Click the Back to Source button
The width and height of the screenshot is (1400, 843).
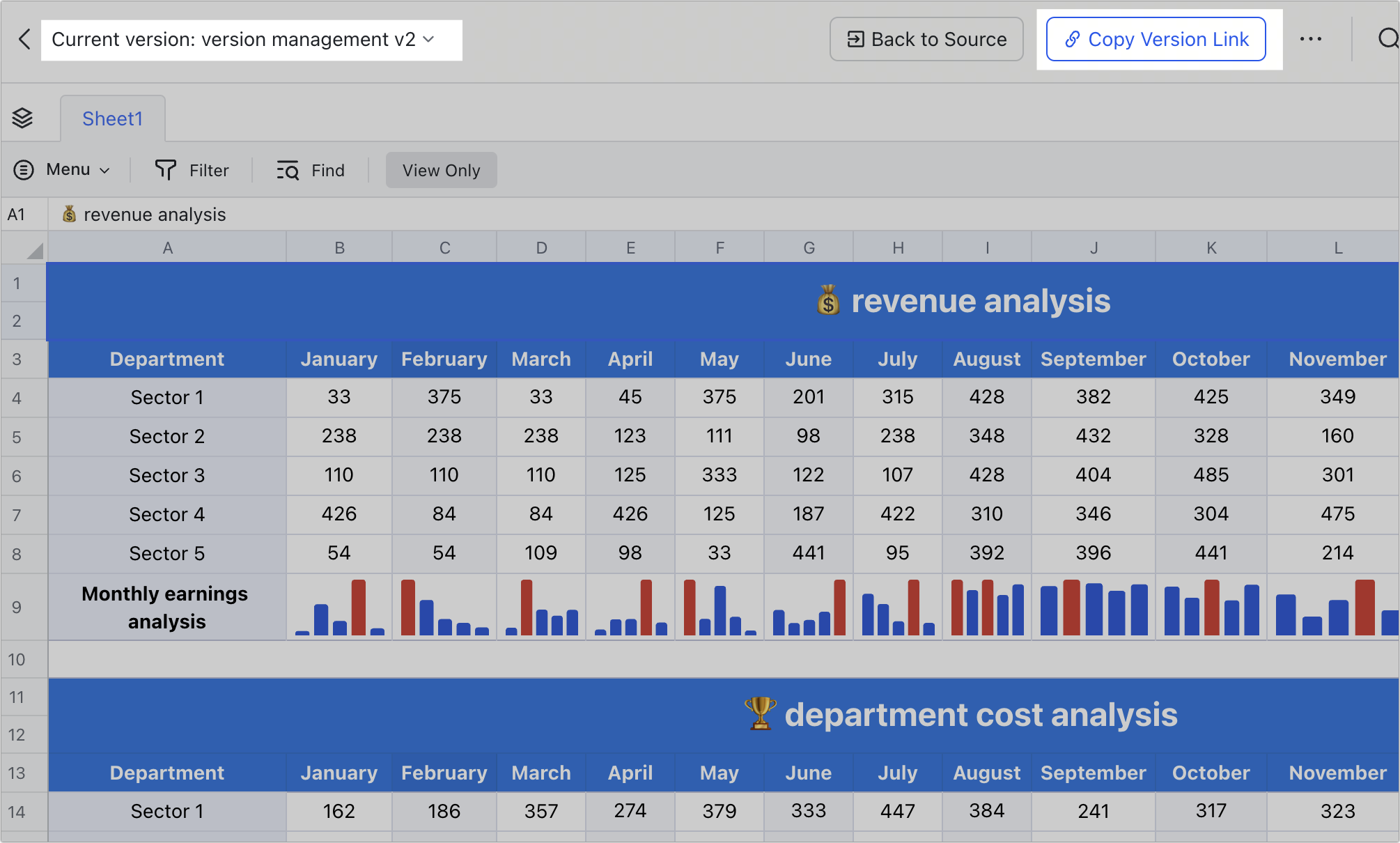tap(926, 39)
